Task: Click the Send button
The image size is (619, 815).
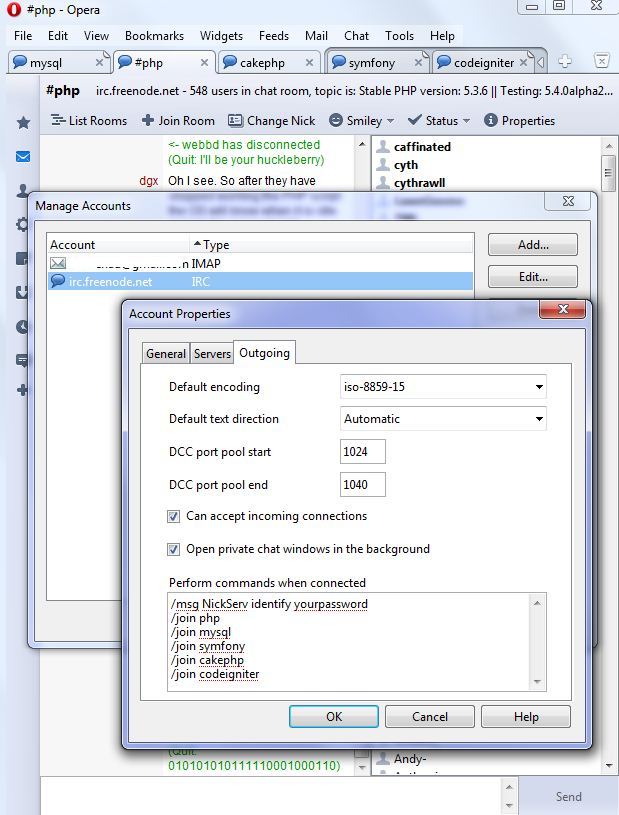Action: 568,796
